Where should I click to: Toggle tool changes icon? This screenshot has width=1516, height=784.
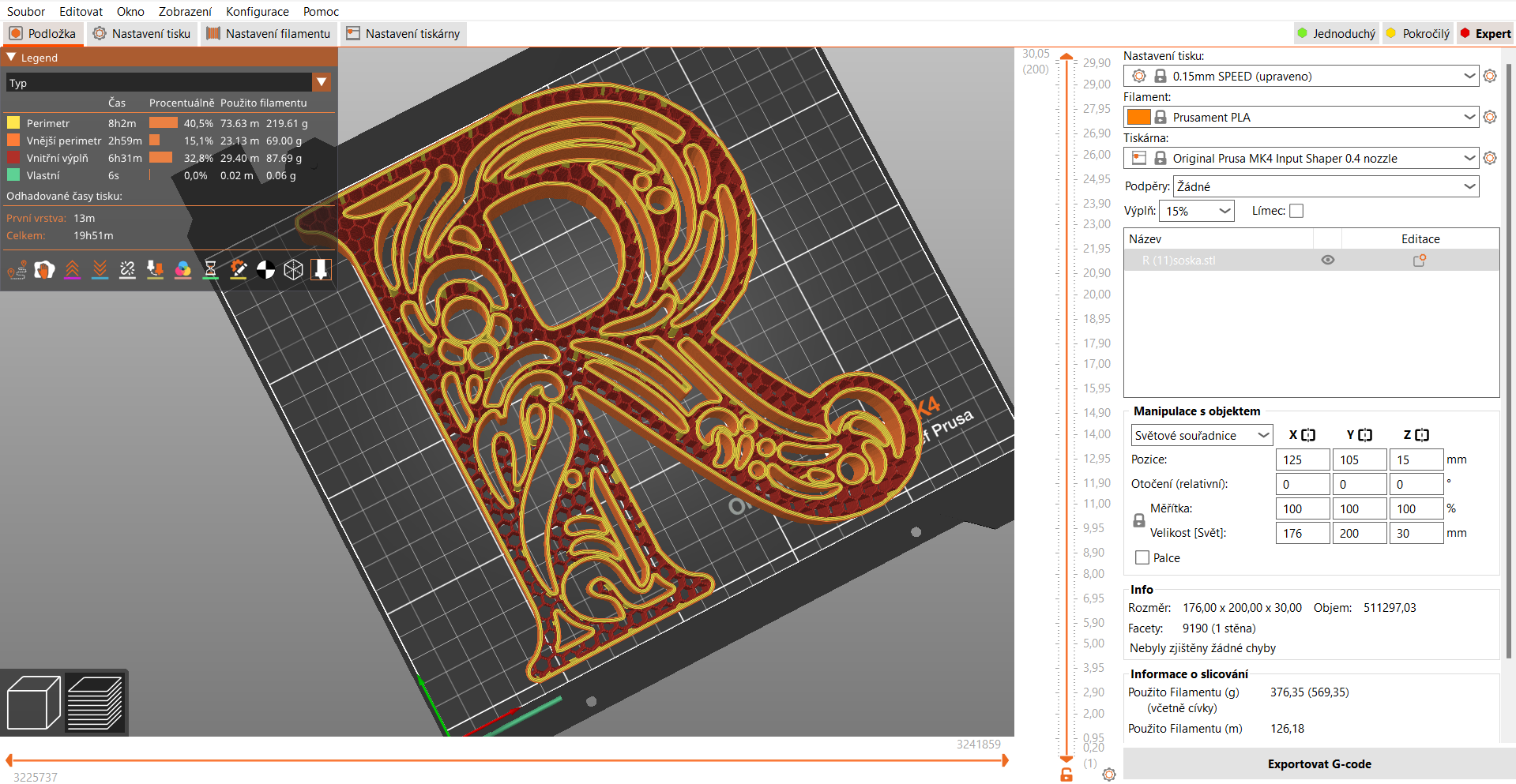pyautogui.click(x=155, y=270)
